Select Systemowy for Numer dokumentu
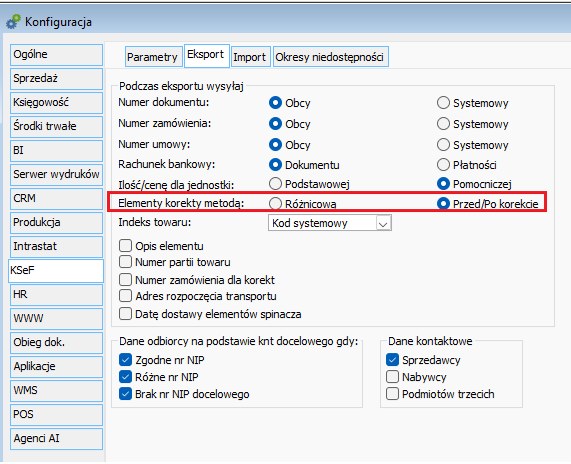The height and width of the screenshot is (464, 571). coord(443,103)
